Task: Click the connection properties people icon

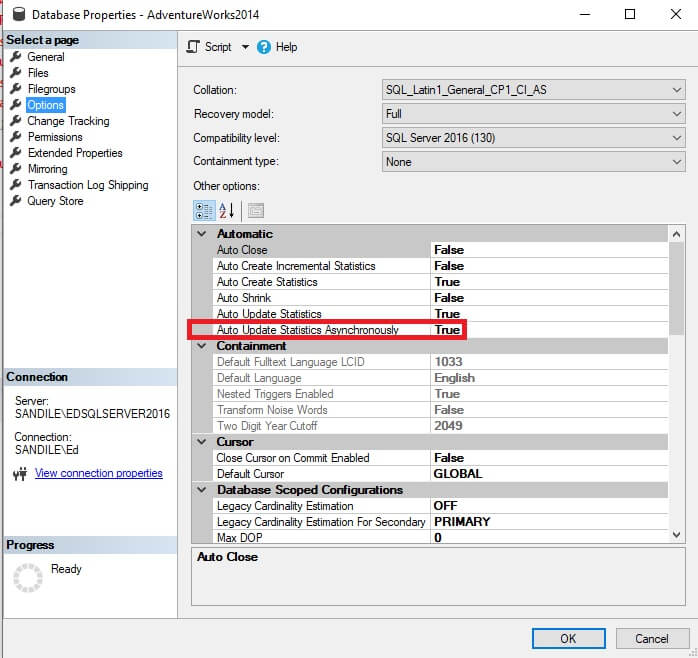Action: 20,474
